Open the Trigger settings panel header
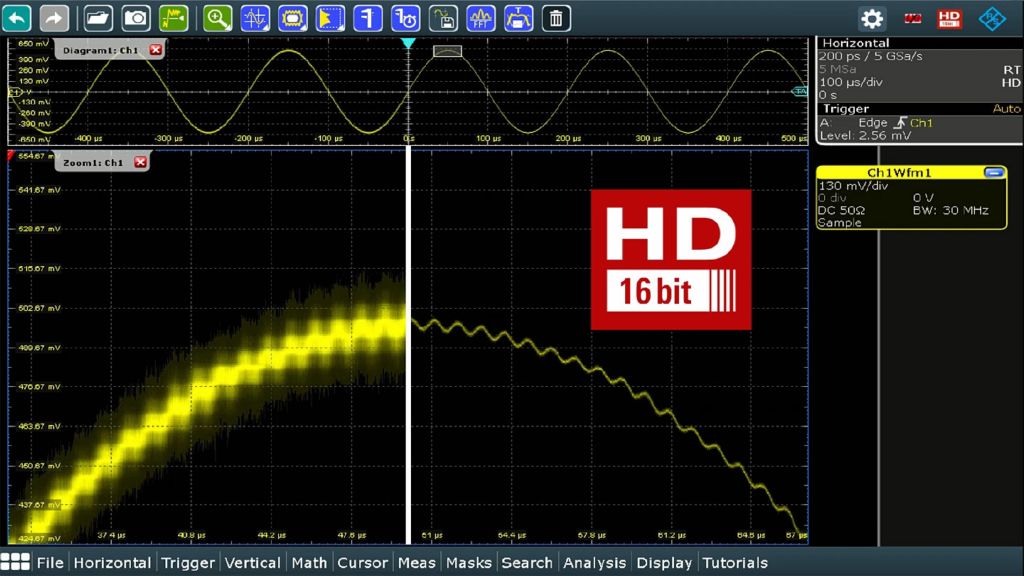Screen dimensions: 1024x576 pos(846,108)
